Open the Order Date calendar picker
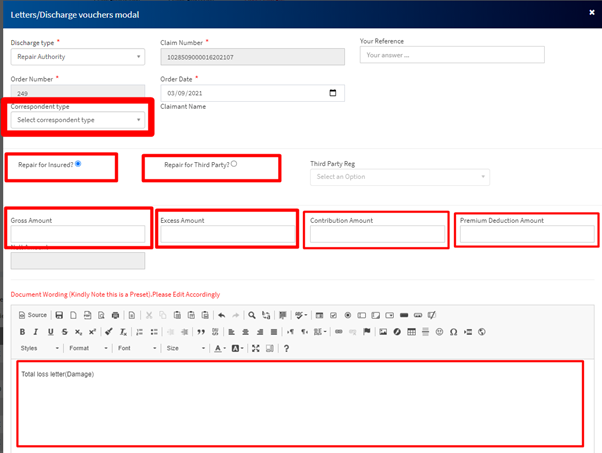Image resolution: width=602 pixels, height=453 pixels. click(x=333, y=93)
